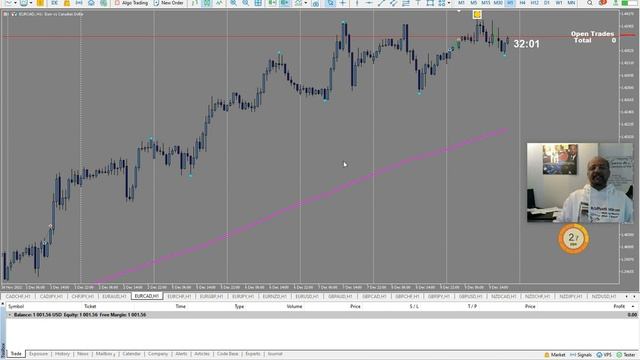Viewport: 640px width, 360px height.
Task: Zoom in on the chart
Action: click(x=233, y=3)
